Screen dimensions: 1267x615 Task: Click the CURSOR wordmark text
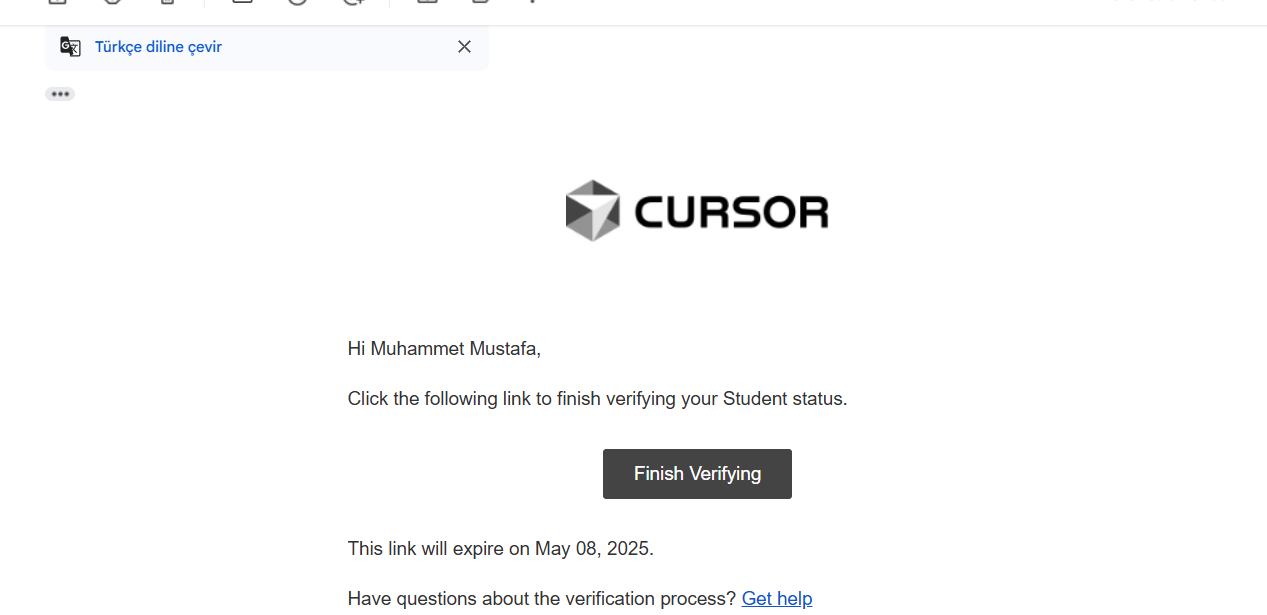(731, 212)
